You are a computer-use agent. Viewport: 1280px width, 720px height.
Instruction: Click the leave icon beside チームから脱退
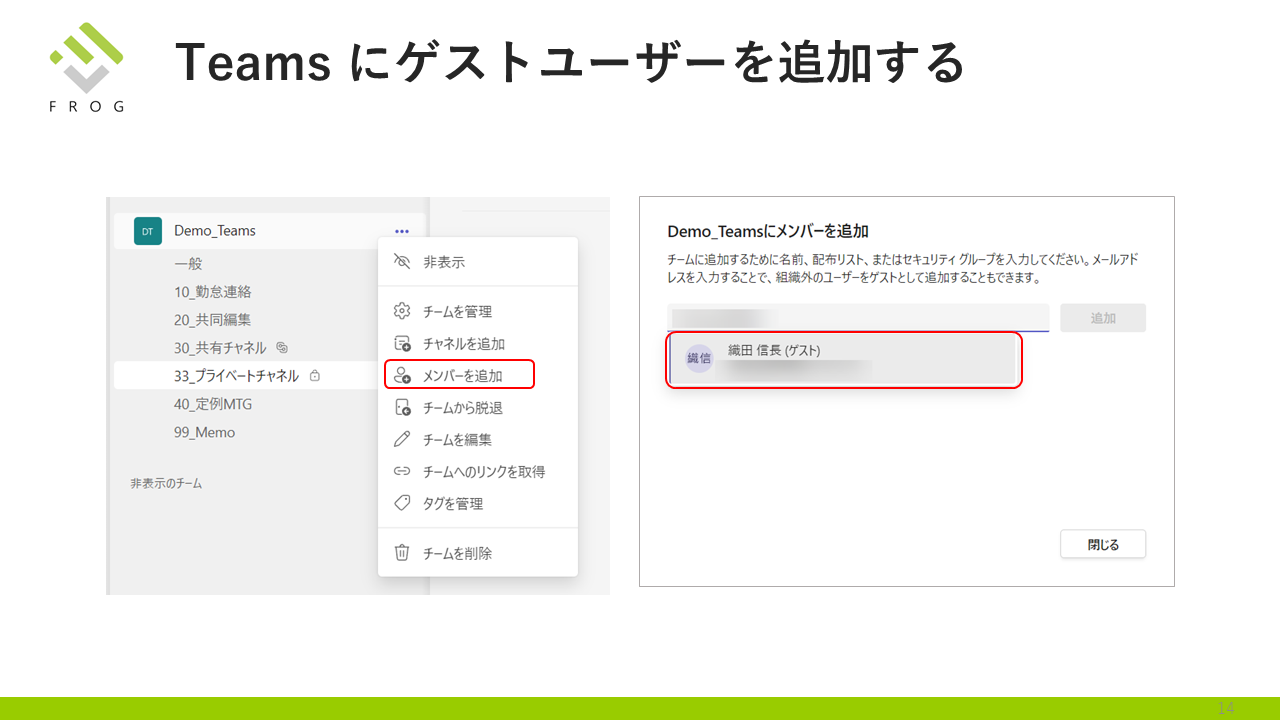pos(402,407)
